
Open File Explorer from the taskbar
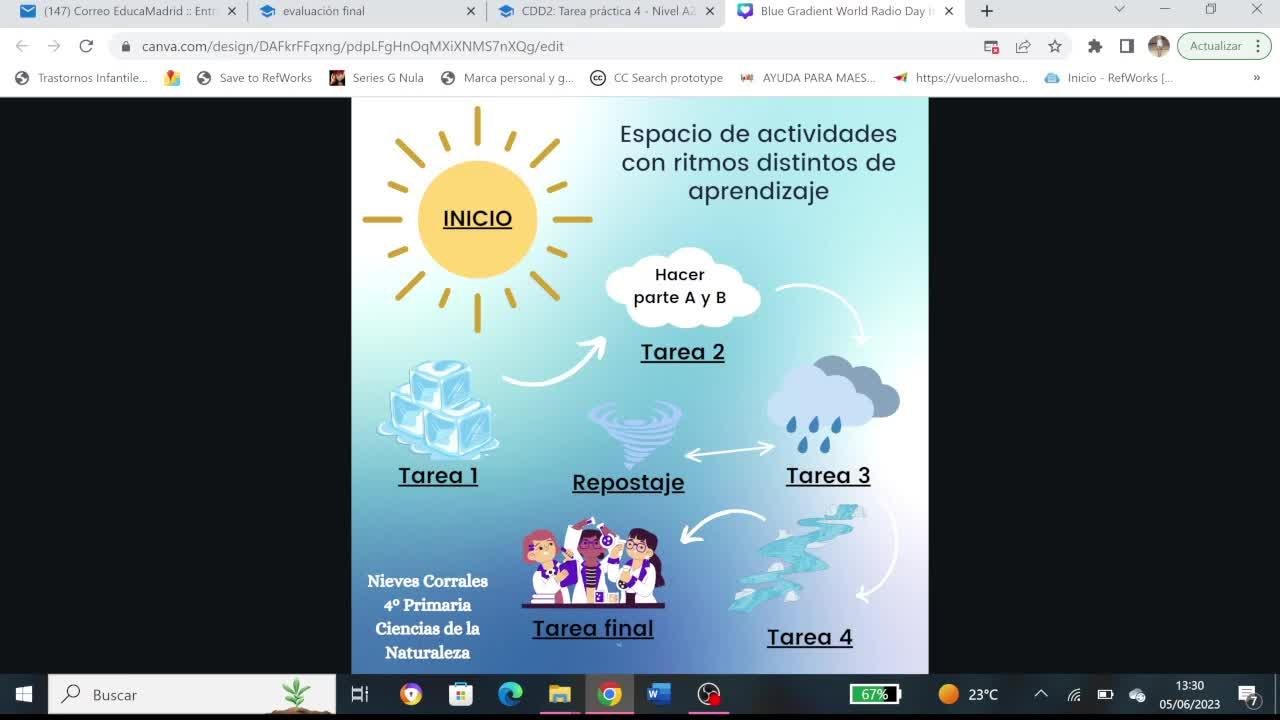point(560,694)
